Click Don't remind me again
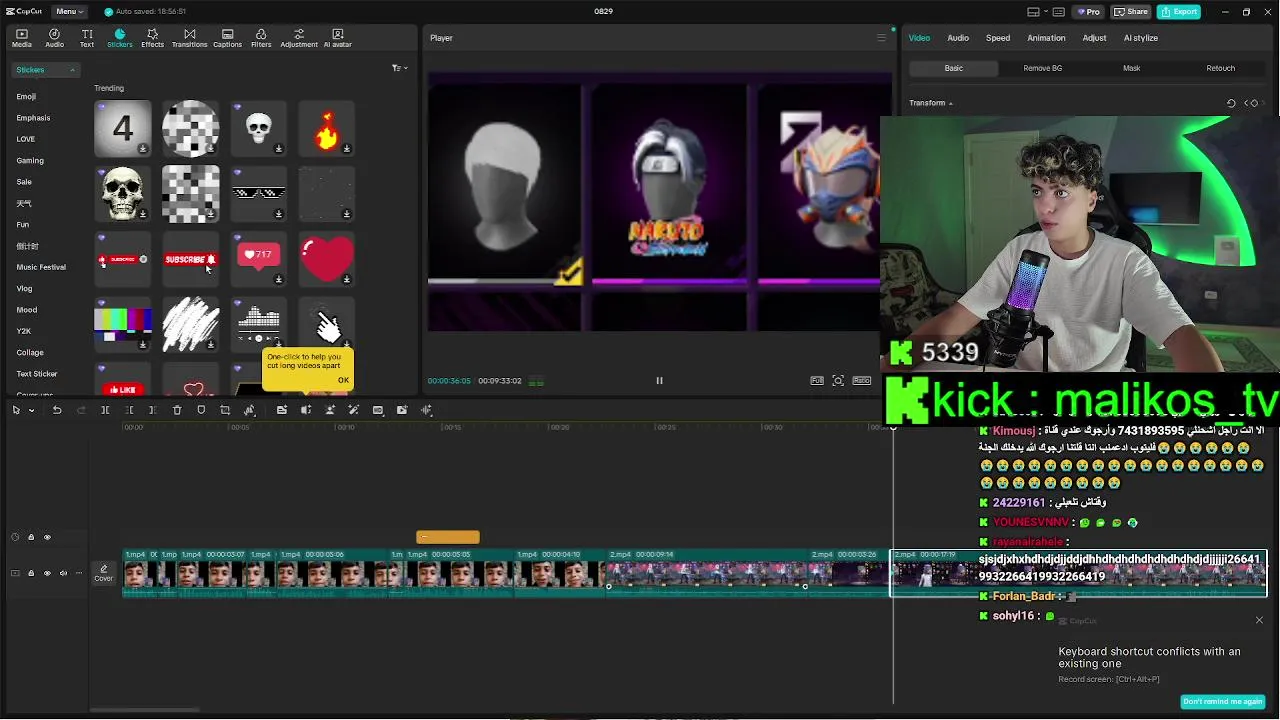 pos(1222,702)
